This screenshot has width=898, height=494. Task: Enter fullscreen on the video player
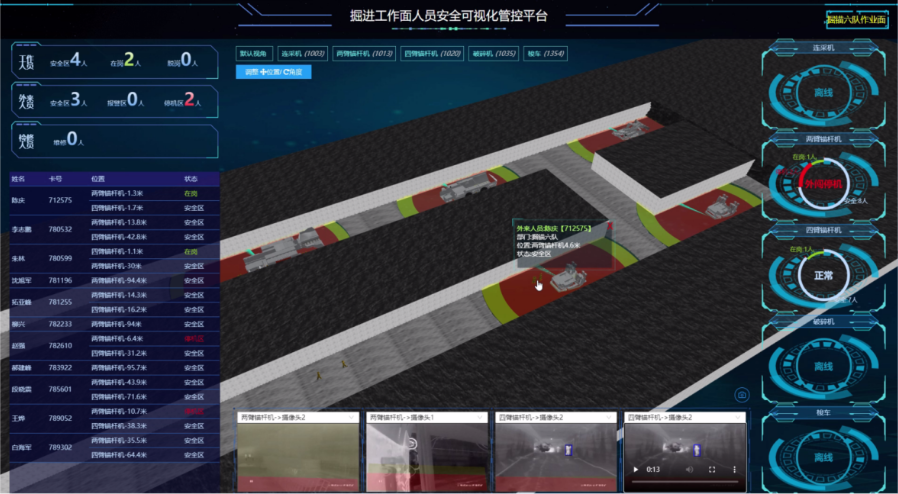[712, 469]
